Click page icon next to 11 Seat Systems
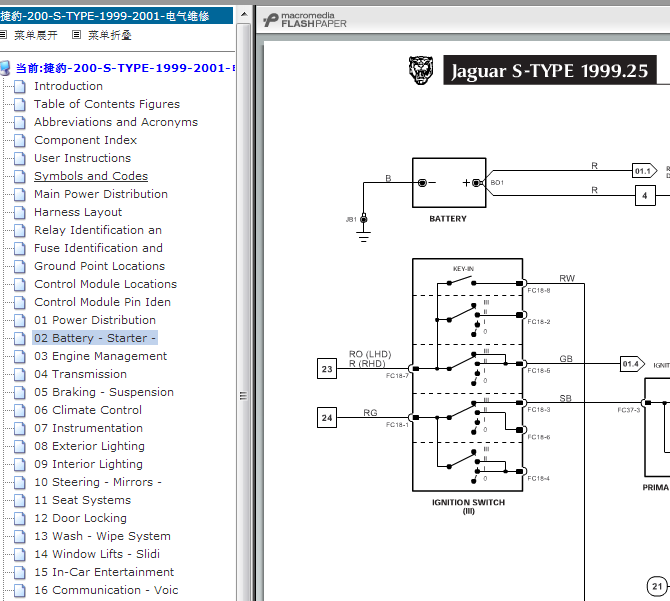 tap(19, 500)
